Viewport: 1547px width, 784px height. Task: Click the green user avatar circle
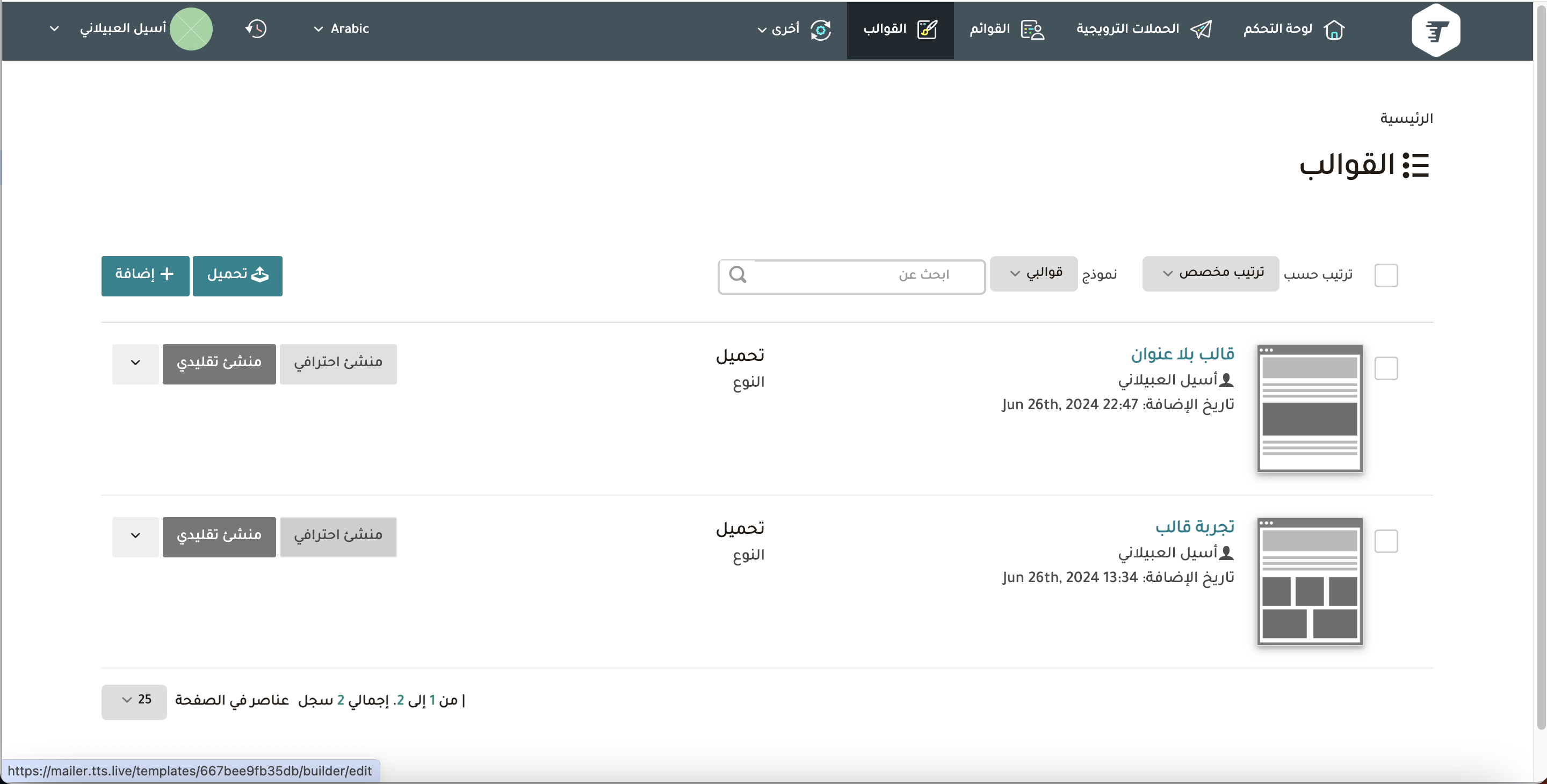pos(191,29)
